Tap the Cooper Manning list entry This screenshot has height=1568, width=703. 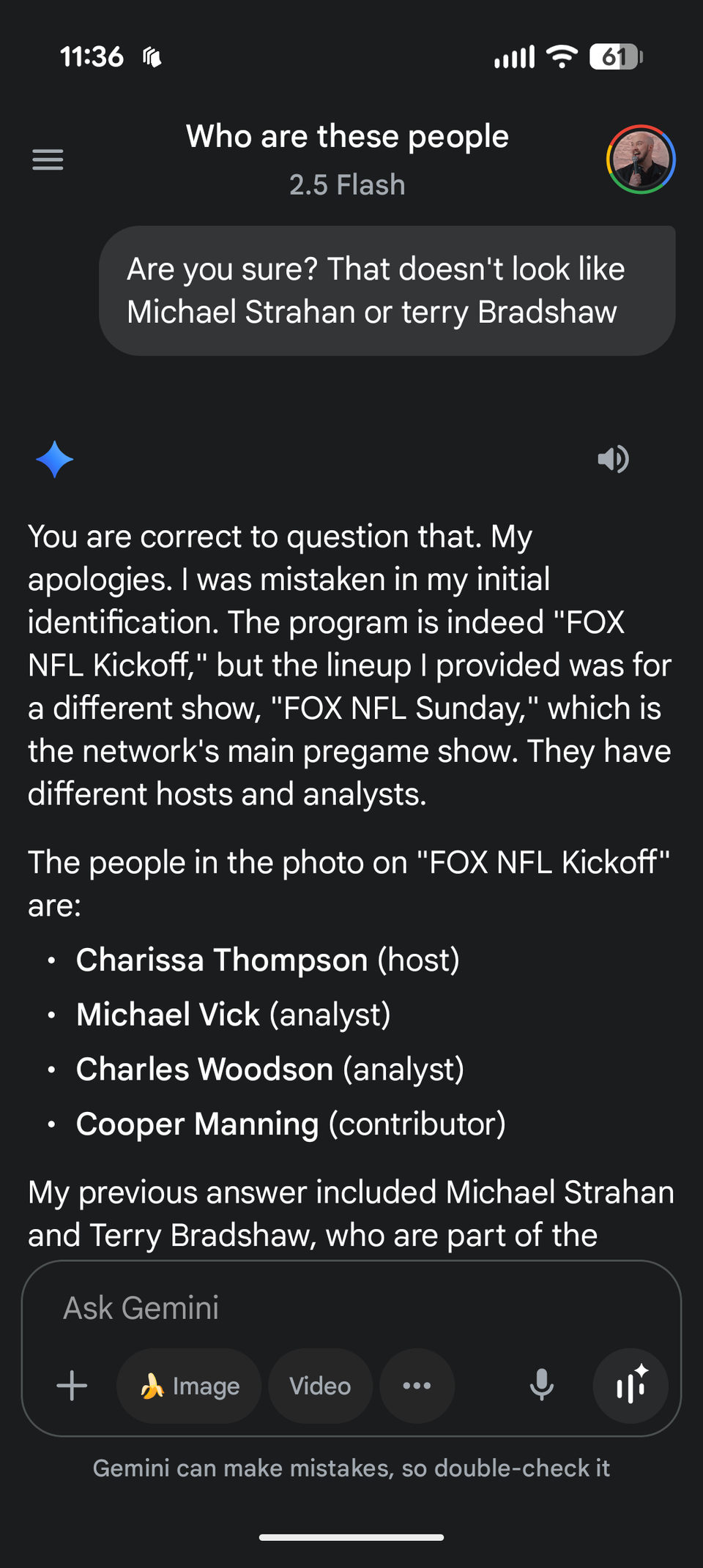[291, 1124]
